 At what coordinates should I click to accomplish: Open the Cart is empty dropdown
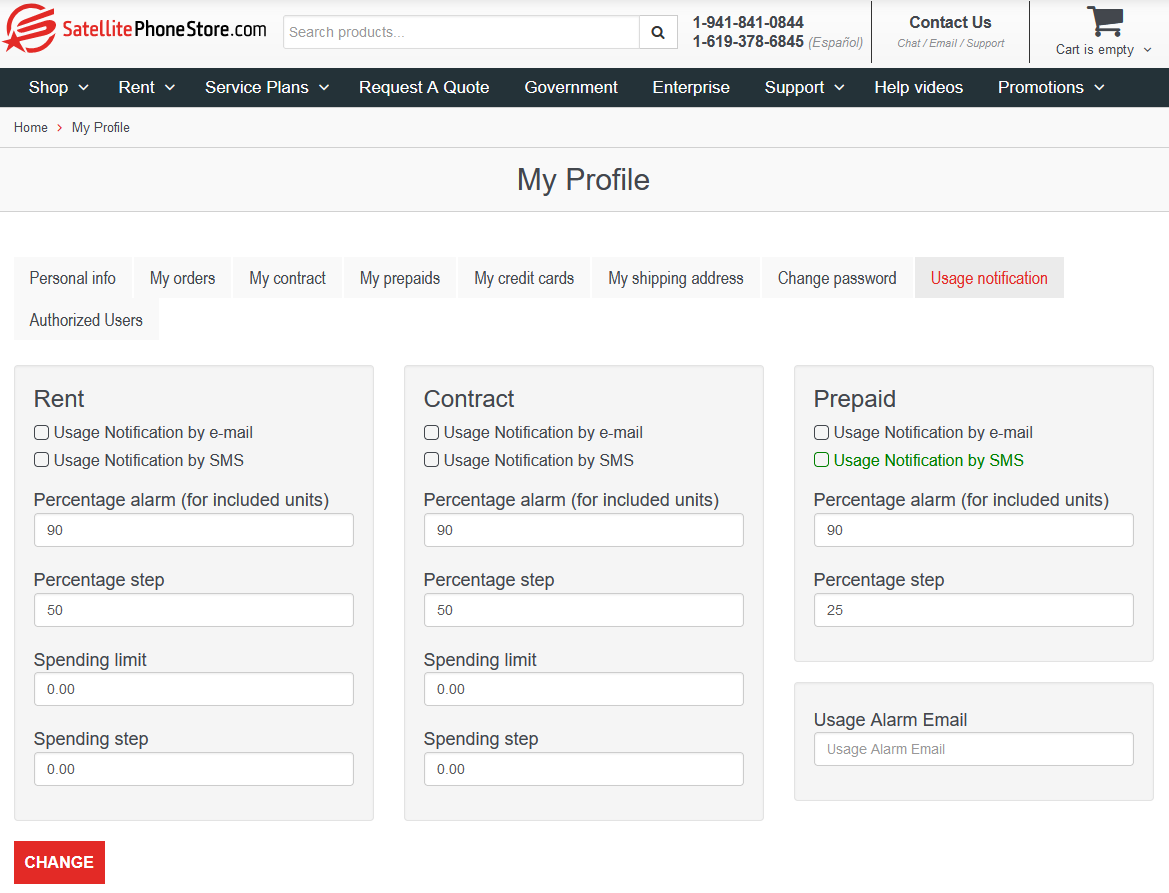tap(1103, 49)
